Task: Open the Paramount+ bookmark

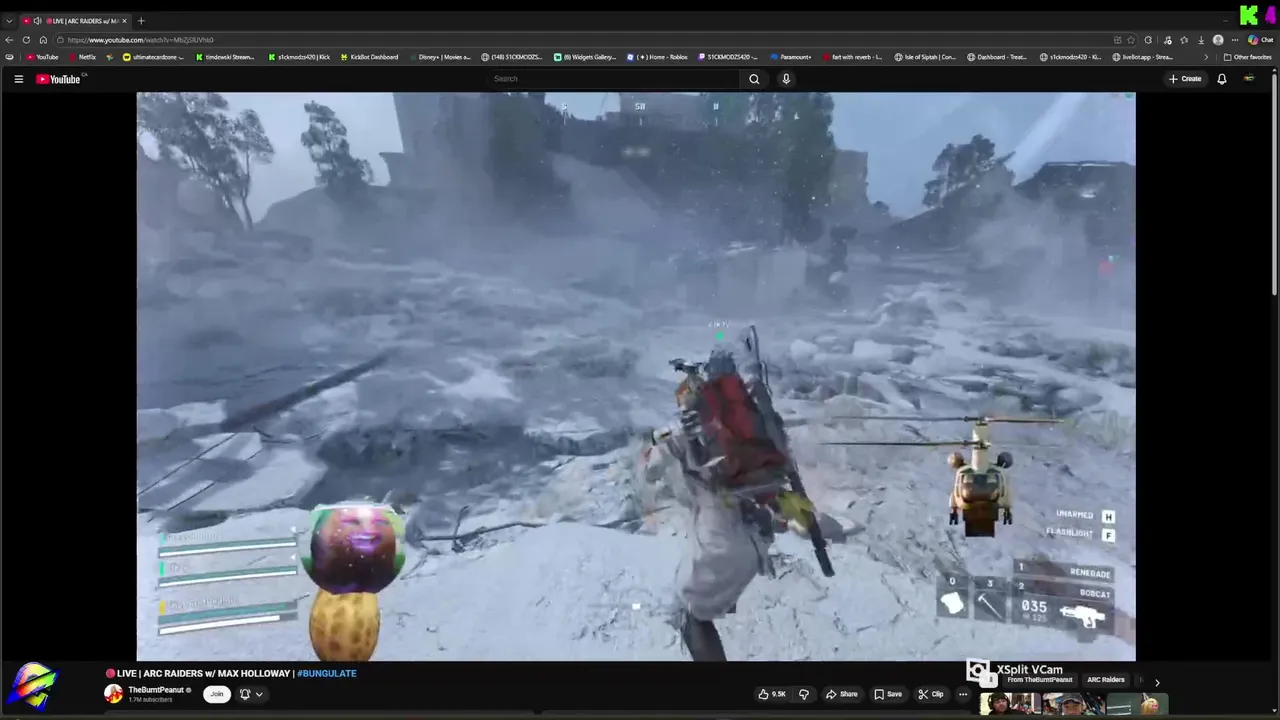Action: [791, 57]
